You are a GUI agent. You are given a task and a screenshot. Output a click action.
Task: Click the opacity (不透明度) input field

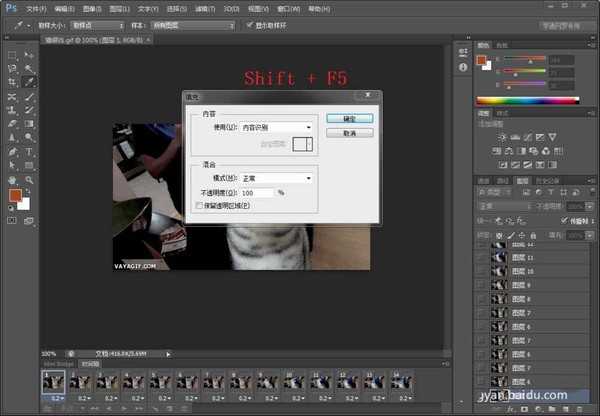[x=256, y=192]
